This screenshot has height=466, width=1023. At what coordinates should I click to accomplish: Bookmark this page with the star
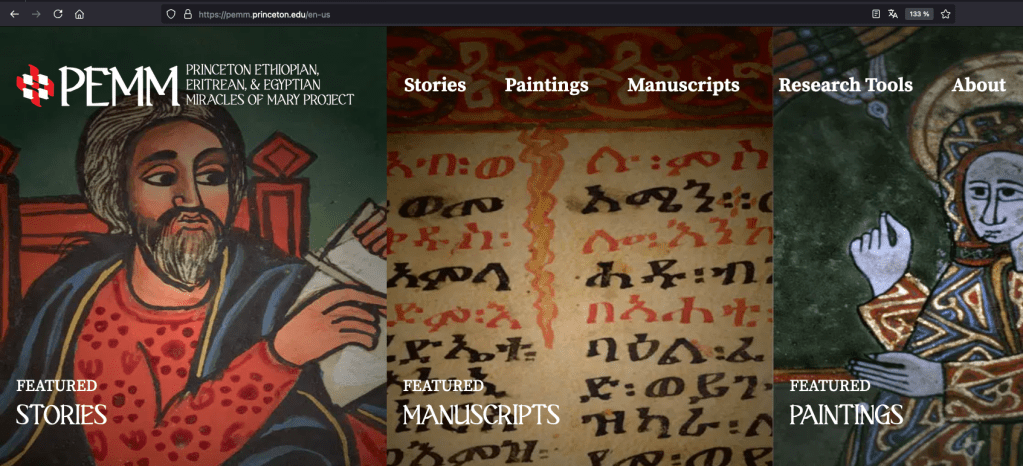point(945,14)
